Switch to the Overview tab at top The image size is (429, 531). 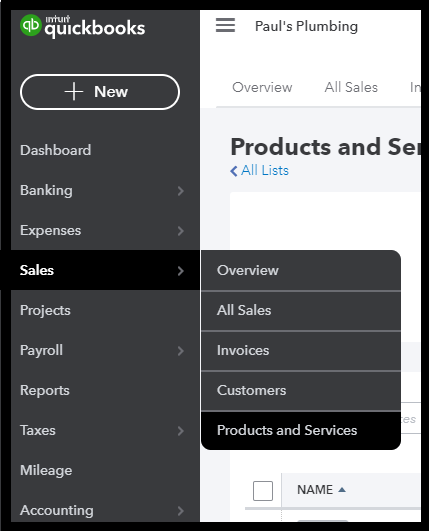262,87
